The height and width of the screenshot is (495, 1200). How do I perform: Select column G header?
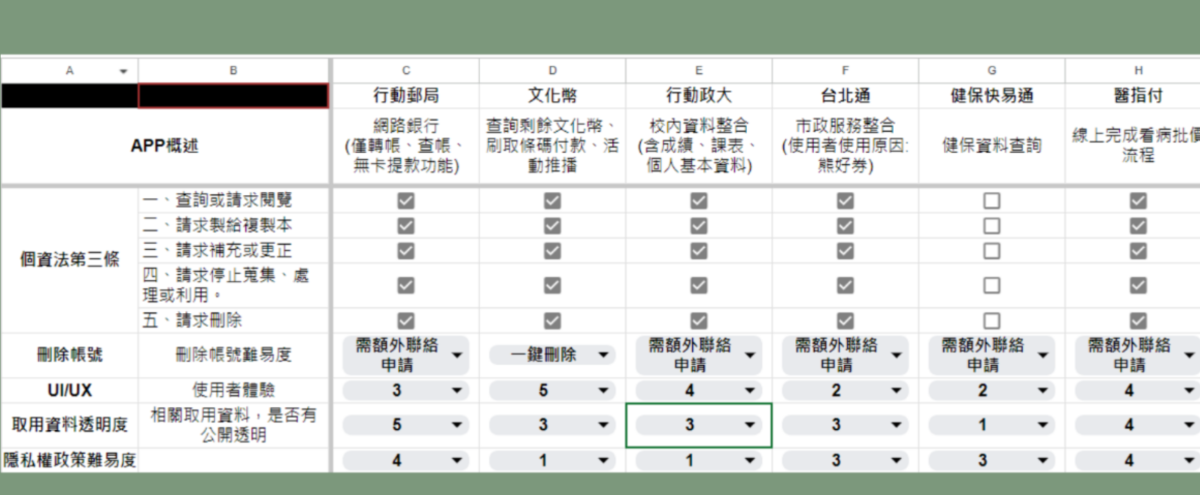click(991, 71)
